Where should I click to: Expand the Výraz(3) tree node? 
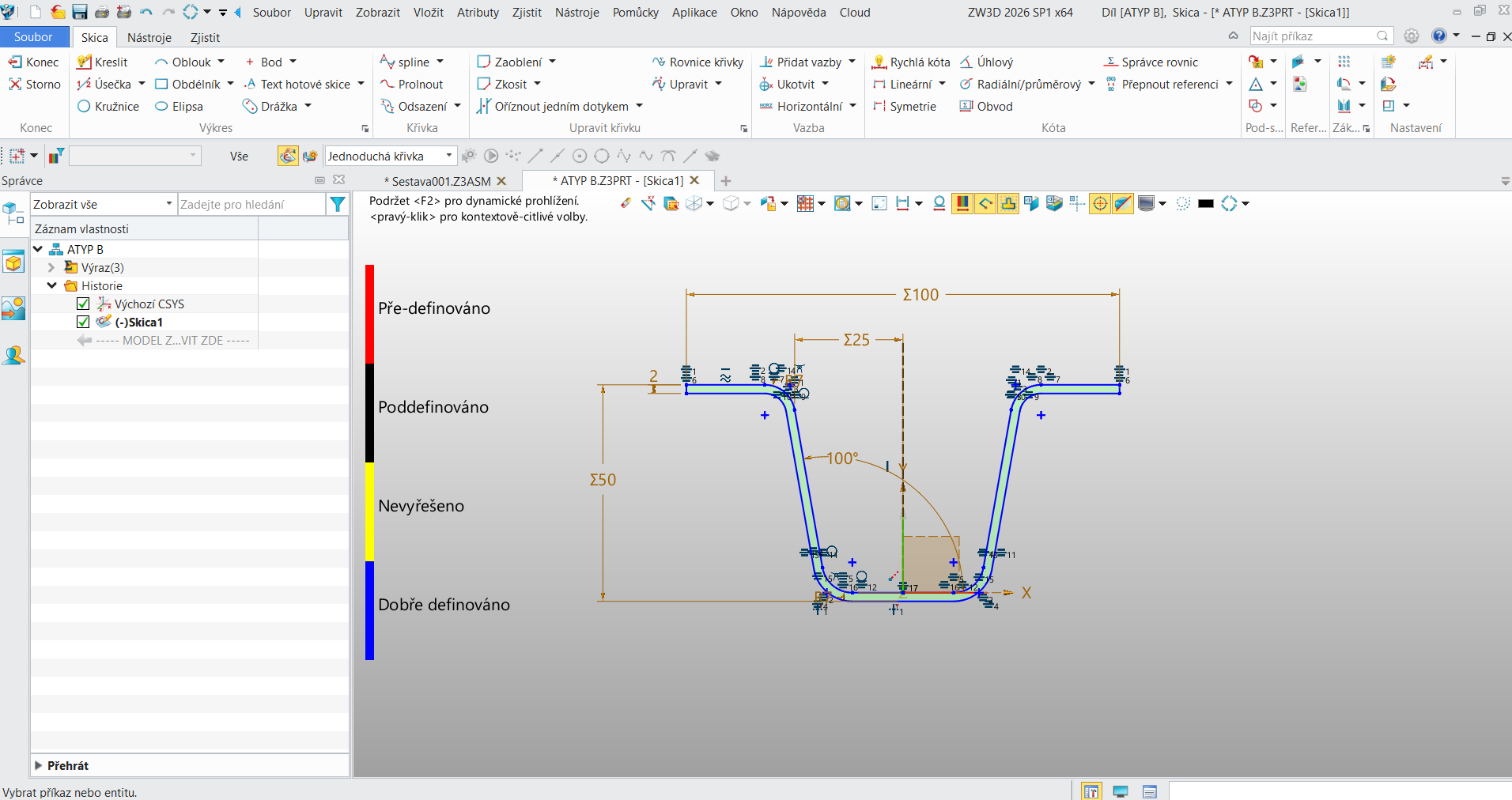click(x=51, y=267)
